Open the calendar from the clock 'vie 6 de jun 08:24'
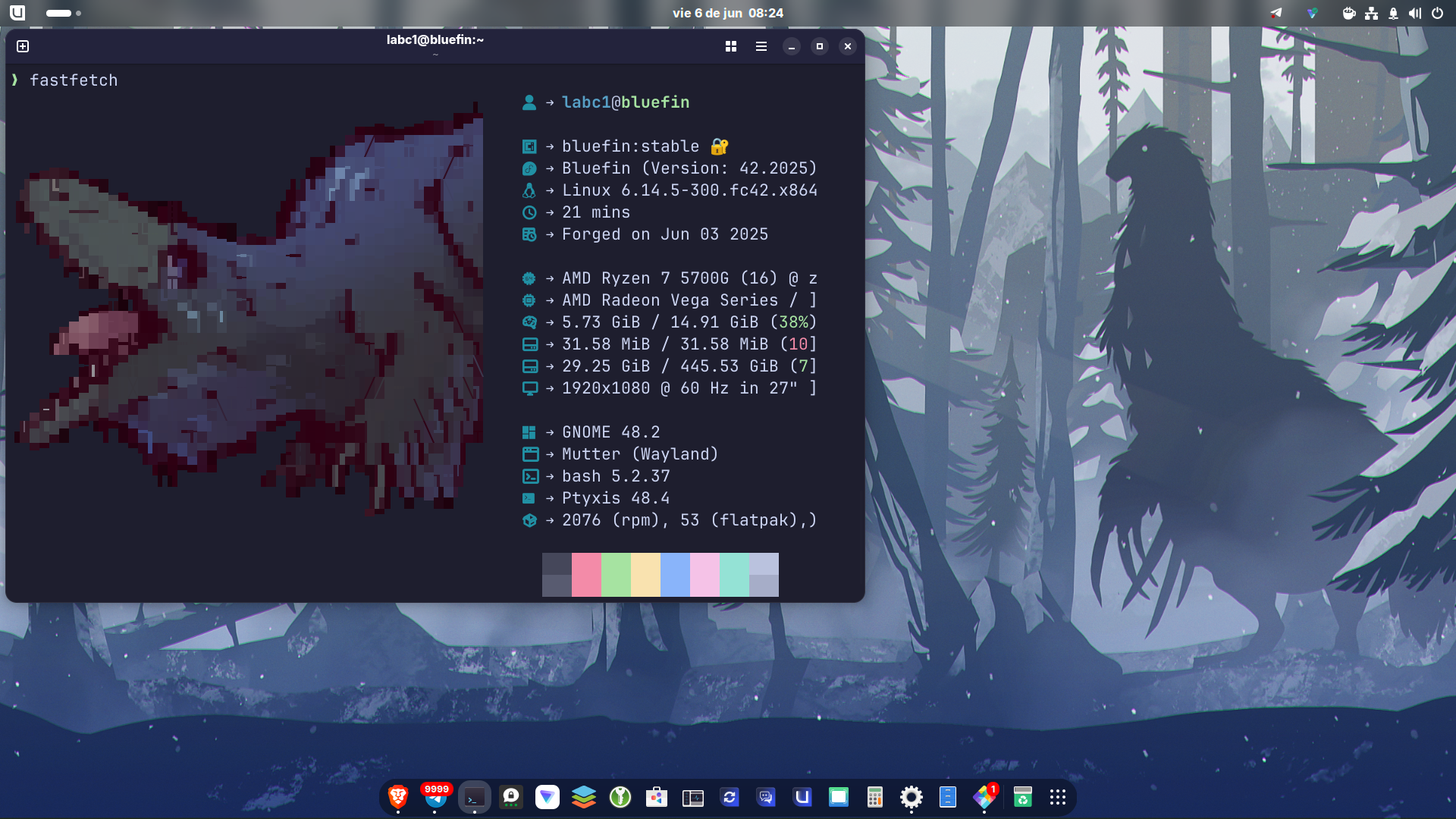Viewport: 1456px width, 819px height. (x=728, y=13)
